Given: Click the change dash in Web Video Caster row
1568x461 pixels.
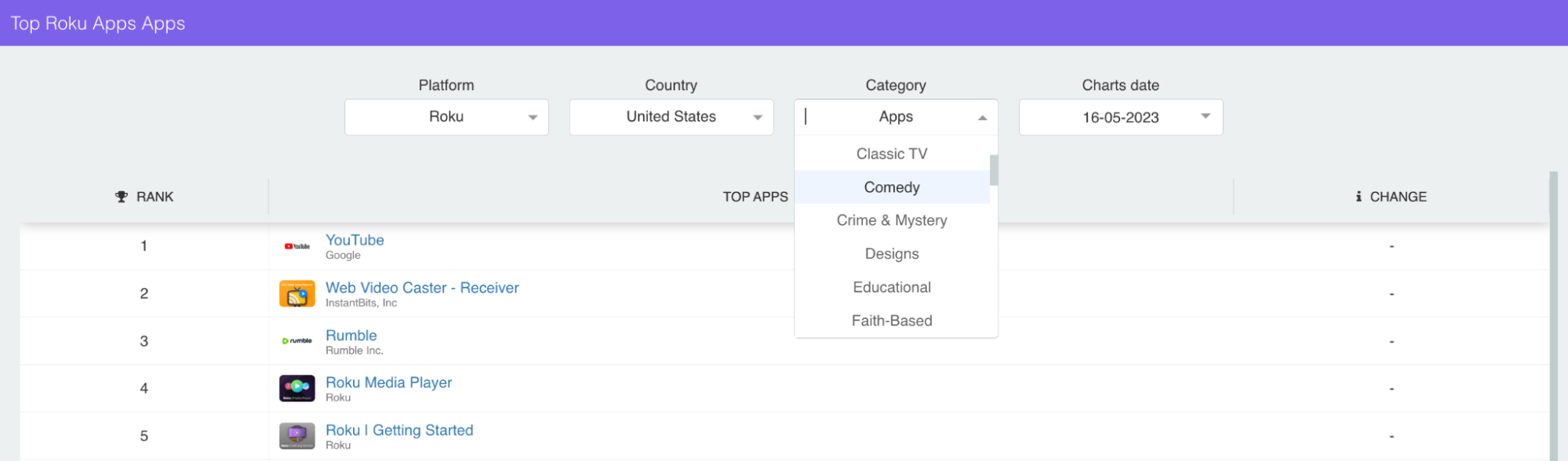Looking at the screenshot, I should 1392,294.
